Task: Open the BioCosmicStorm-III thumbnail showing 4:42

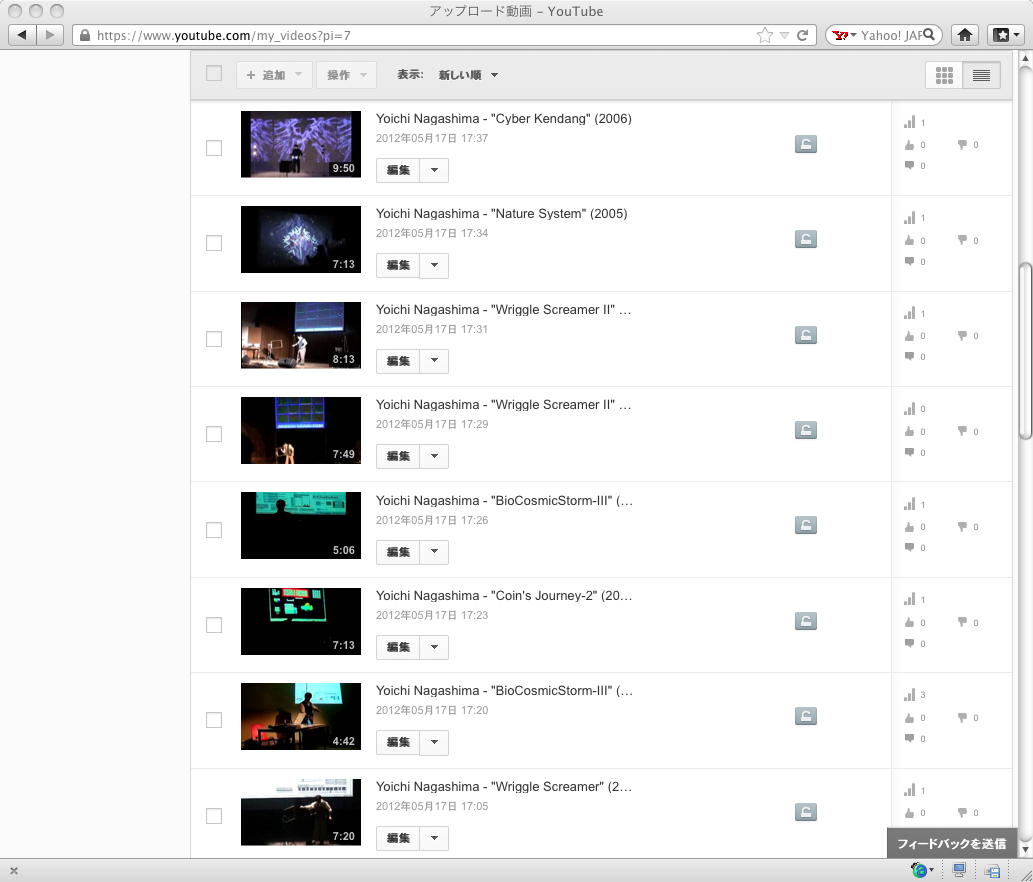Action: click(x=301, y=716)
